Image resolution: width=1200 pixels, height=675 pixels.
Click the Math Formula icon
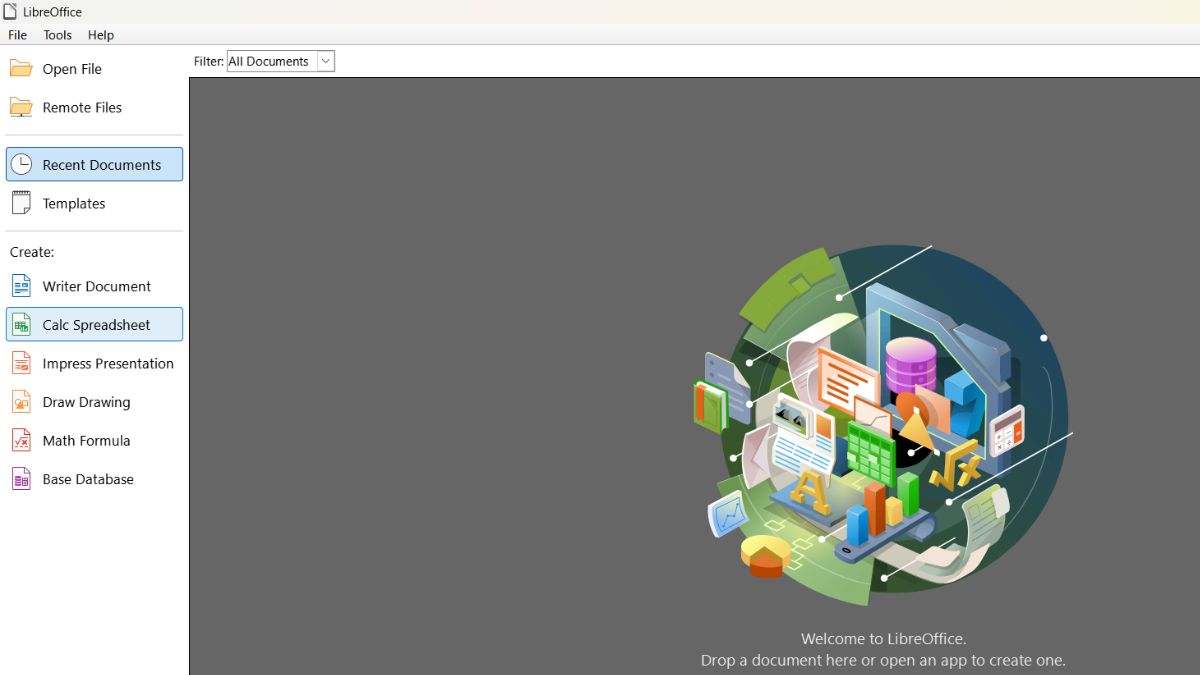coord(21,440)
